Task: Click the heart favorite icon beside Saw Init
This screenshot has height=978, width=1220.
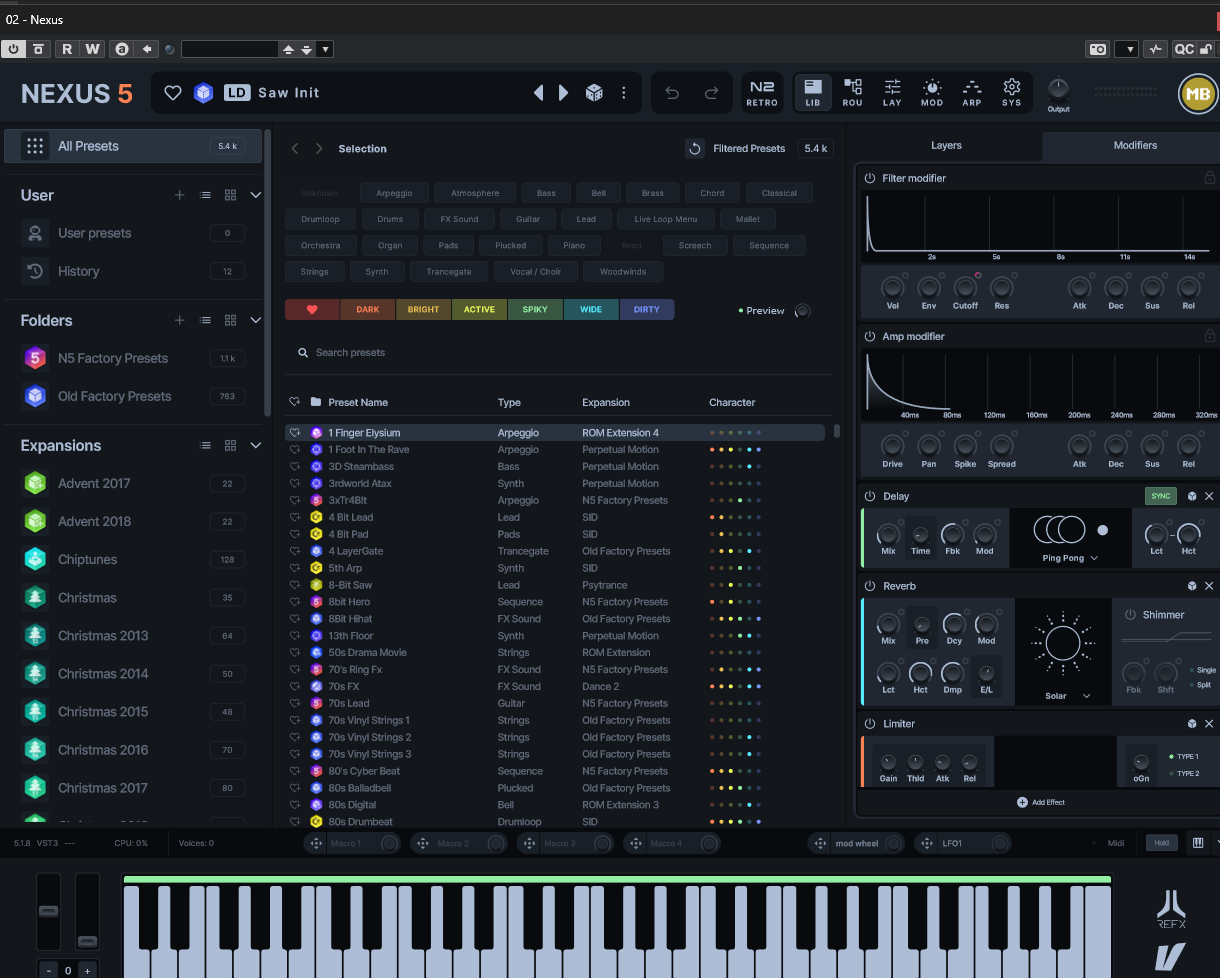Action: (173, 93)
